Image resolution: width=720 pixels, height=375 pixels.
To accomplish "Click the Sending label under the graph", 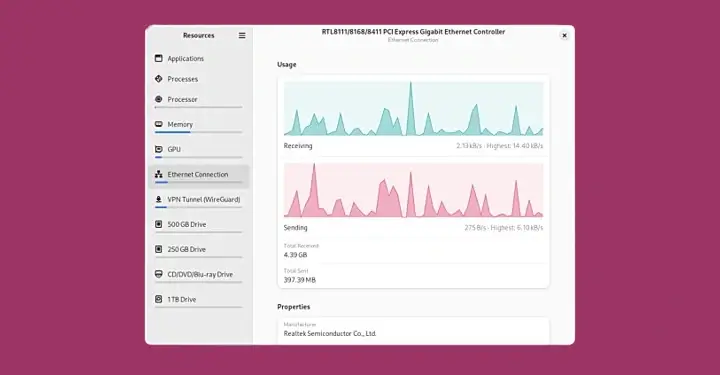I will pyautogui.click(x=295, y=228).
